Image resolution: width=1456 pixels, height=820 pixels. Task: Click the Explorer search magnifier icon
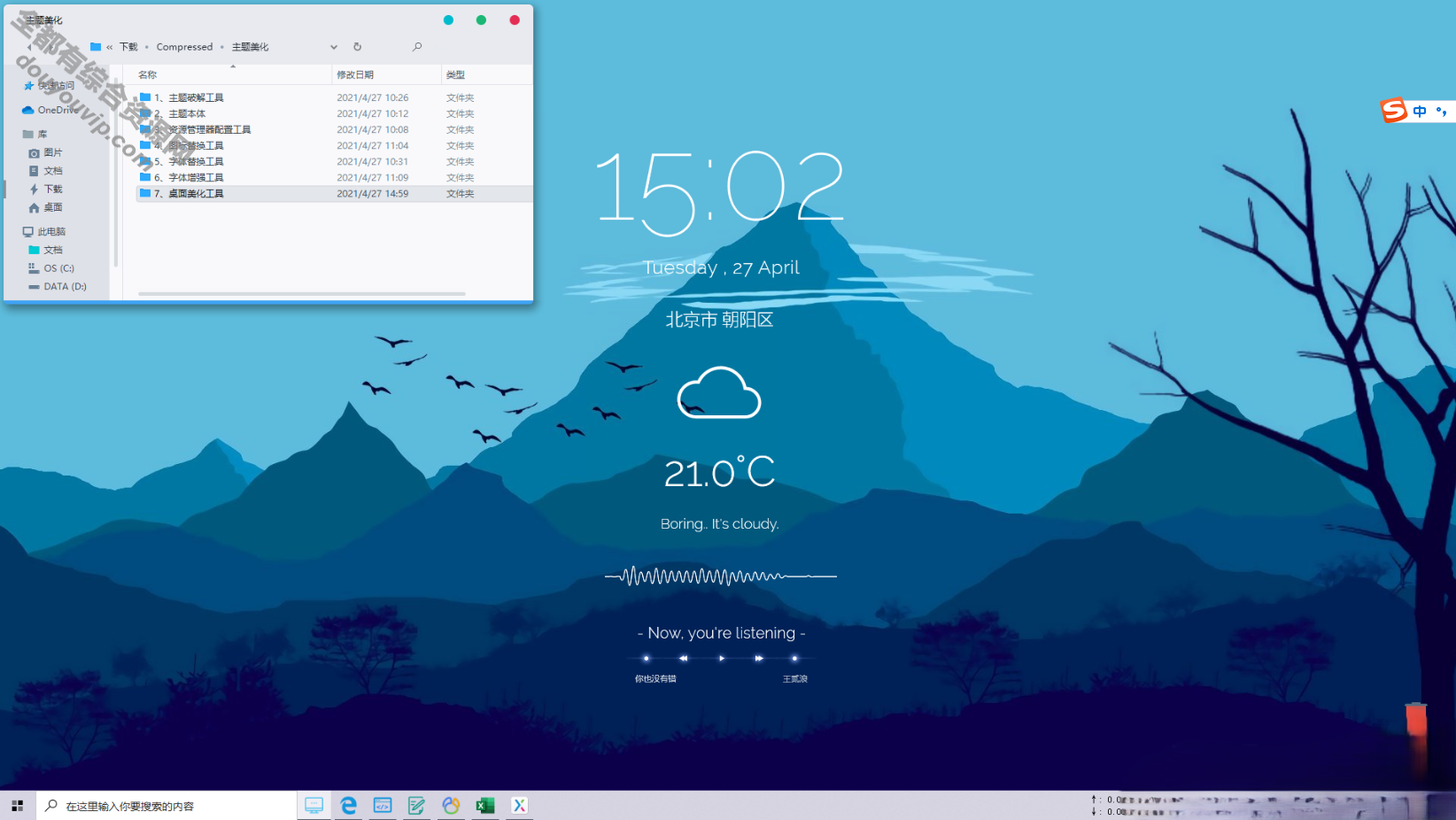pos(417,47)
